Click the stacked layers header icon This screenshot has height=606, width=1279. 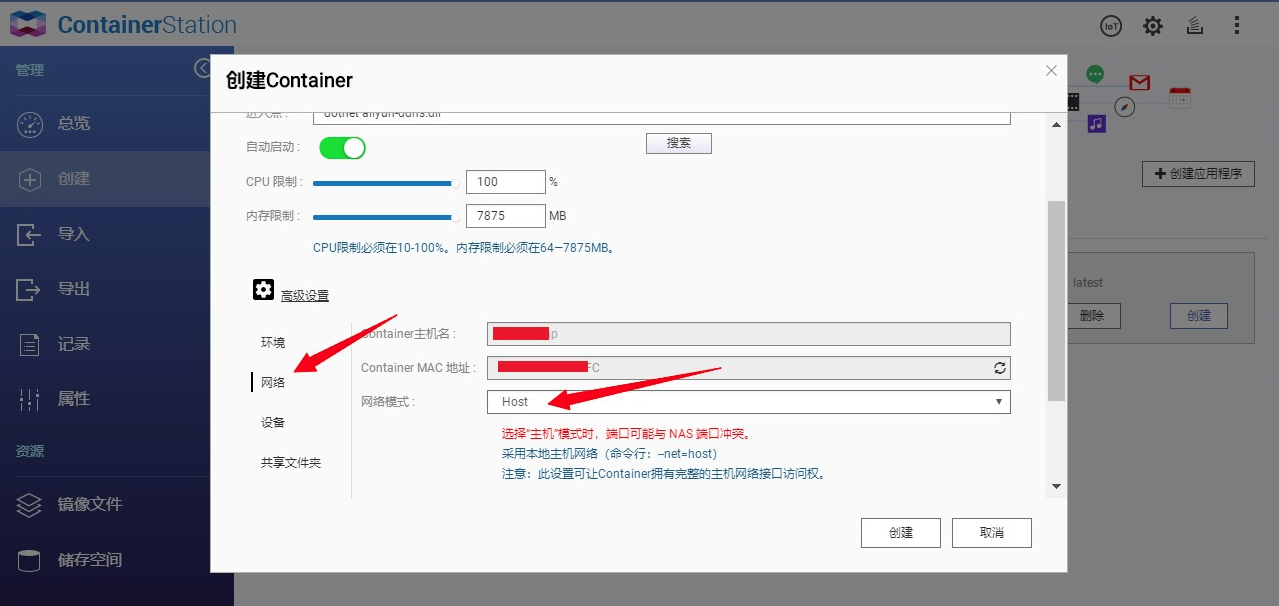pos(1194,27)
